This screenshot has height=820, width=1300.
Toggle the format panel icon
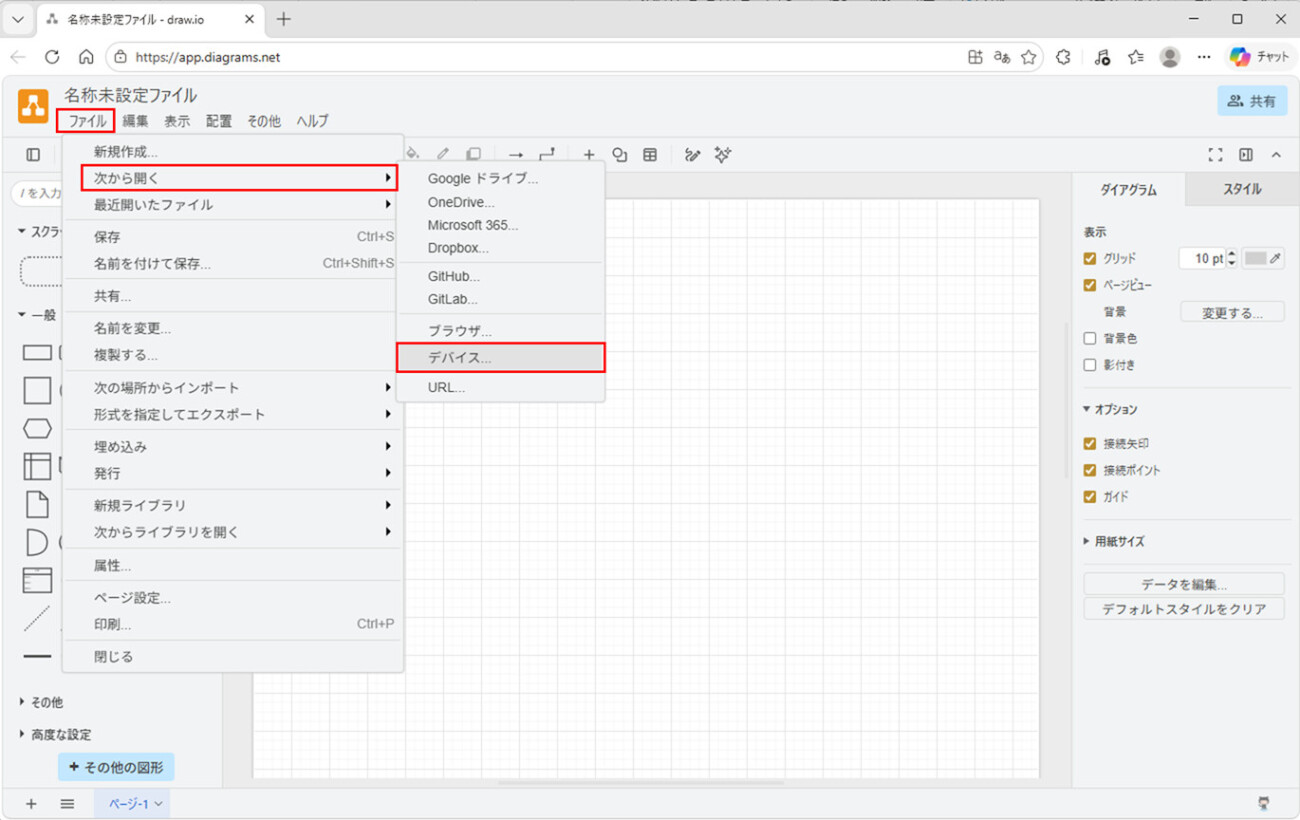1246,155
